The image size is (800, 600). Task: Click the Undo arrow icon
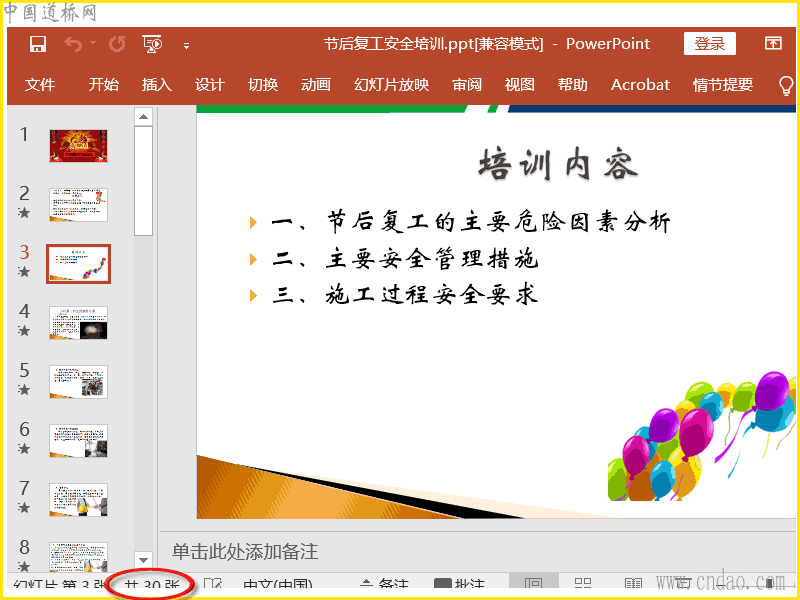pos(73,44)
